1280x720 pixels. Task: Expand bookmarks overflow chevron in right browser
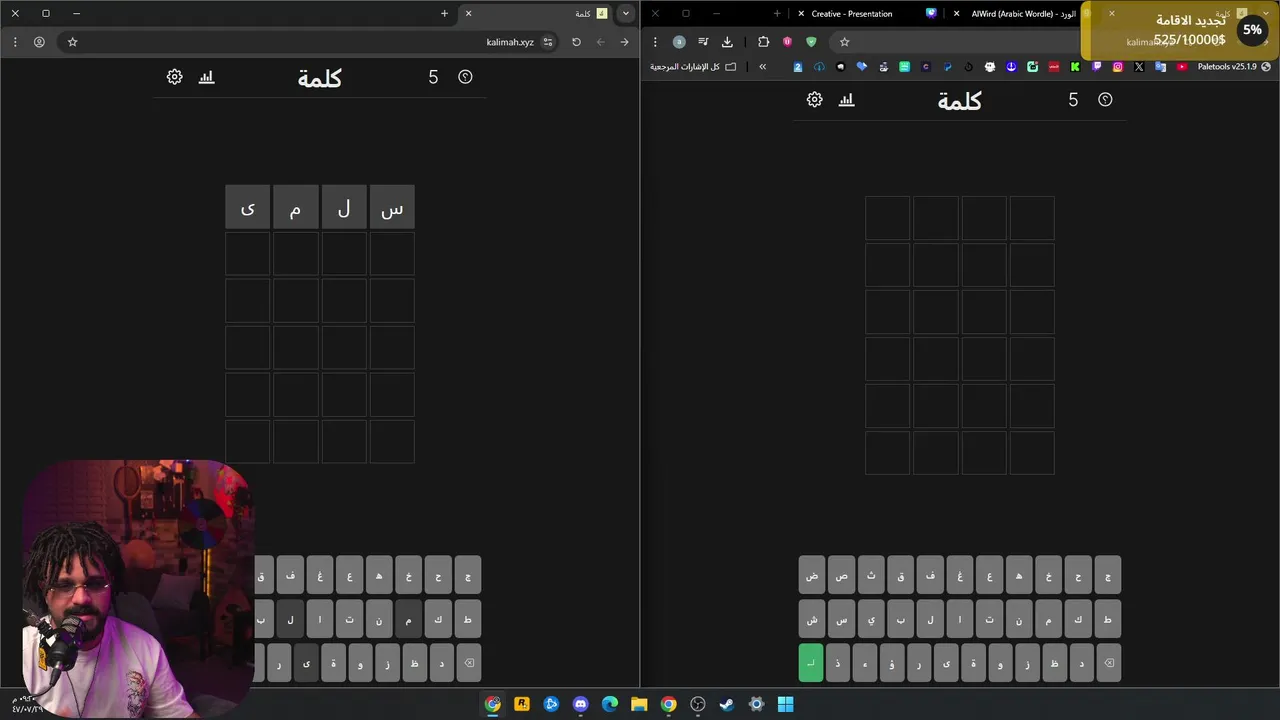tap(762, 67)
